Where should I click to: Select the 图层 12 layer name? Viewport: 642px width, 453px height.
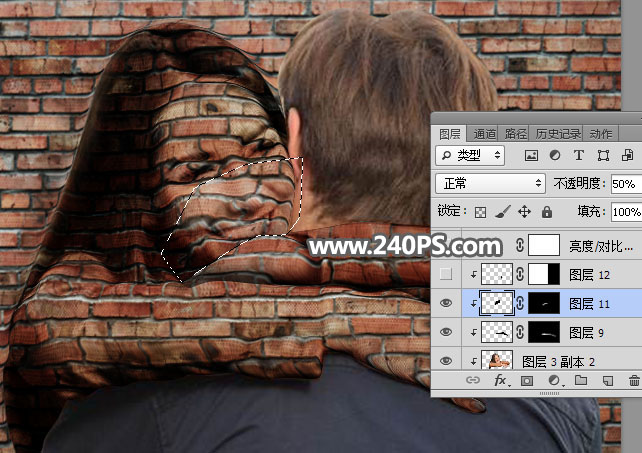pos(589,274)
